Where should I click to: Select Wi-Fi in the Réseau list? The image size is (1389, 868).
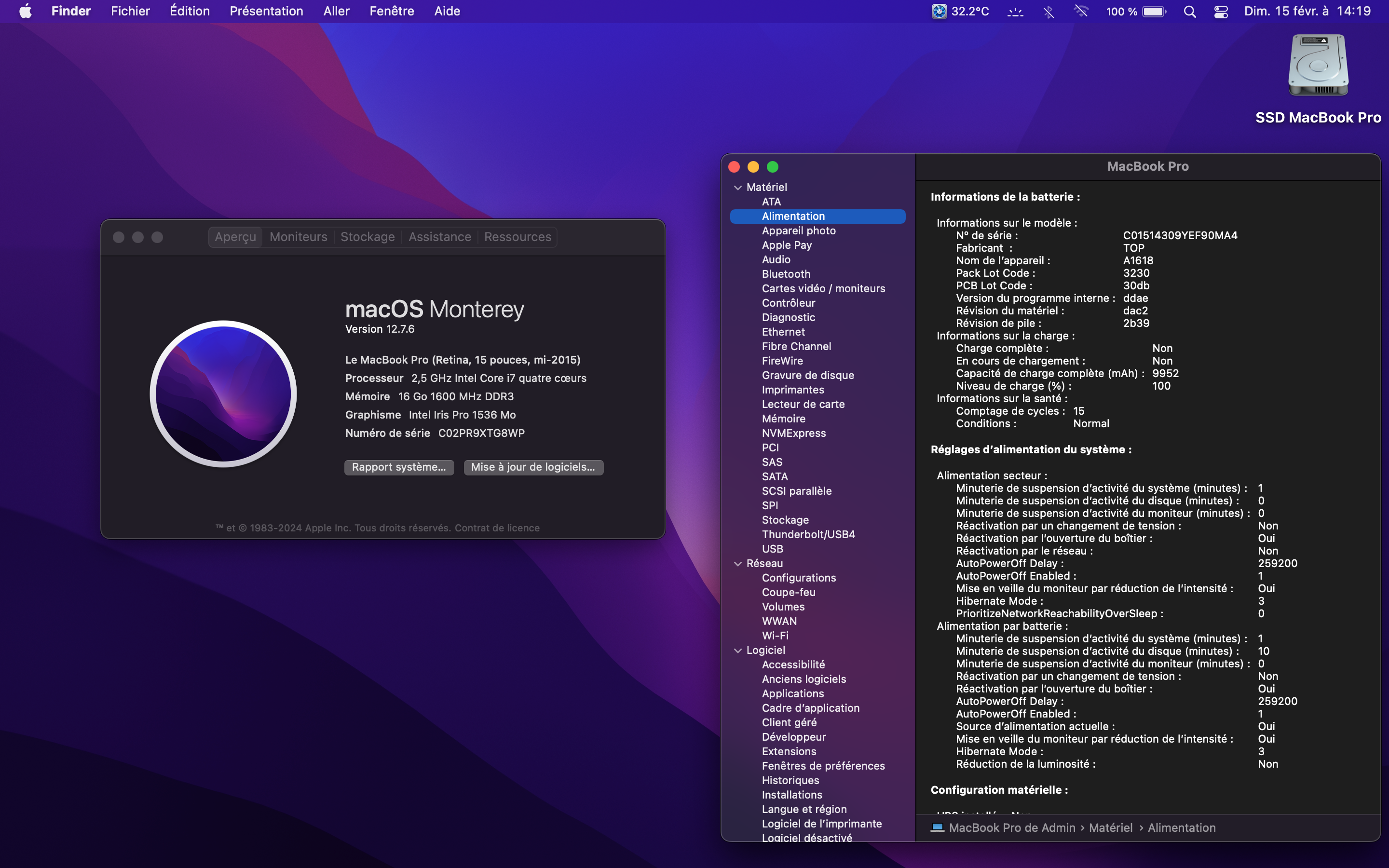coord(775,636)
